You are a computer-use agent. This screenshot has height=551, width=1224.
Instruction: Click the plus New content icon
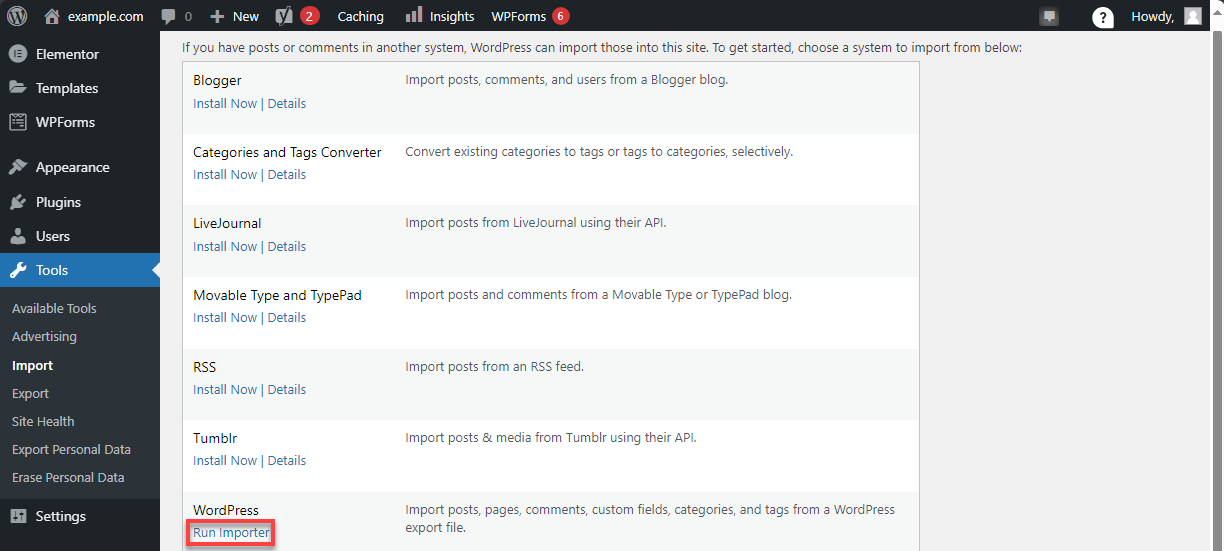tap(217, 16)
